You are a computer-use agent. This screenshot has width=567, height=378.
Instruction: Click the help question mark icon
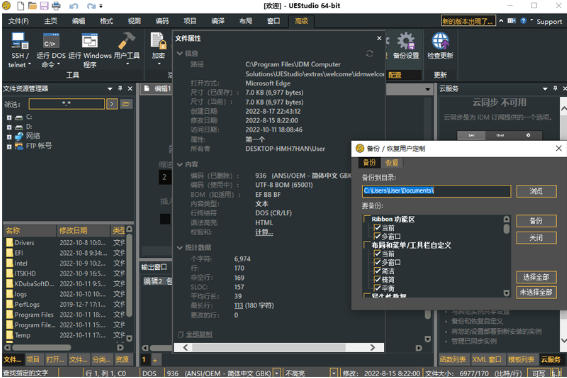click(x=523, y=21)
